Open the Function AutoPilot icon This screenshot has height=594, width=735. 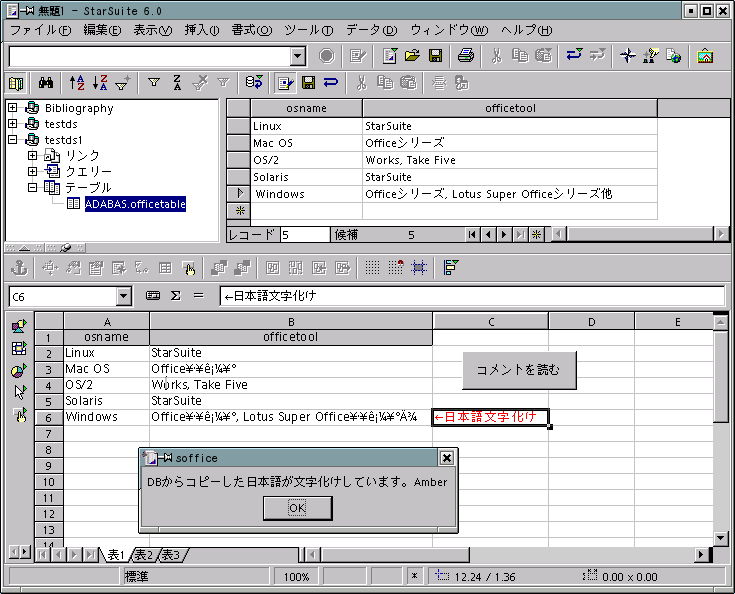click(x=153, y=296)
